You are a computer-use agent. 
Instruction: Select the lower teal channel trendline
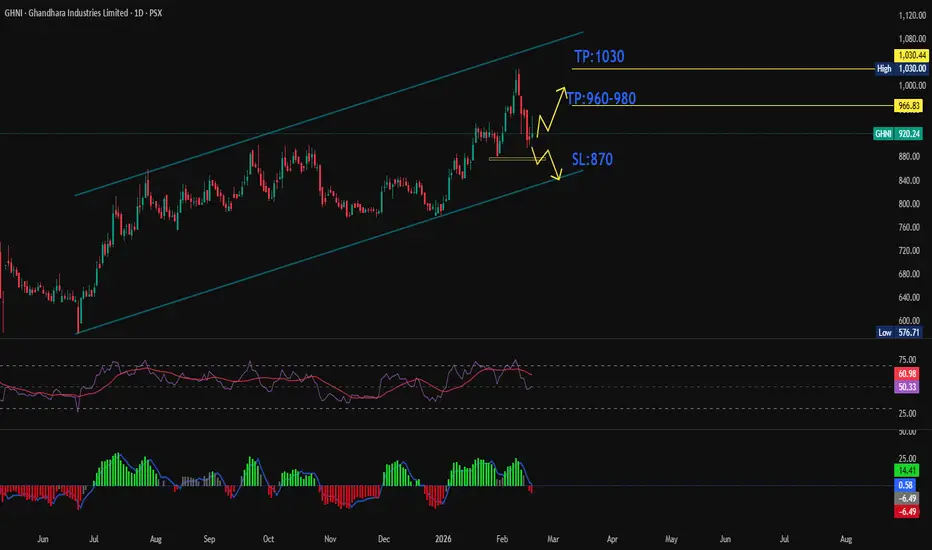pyautogui.click(x=329, y=252)
